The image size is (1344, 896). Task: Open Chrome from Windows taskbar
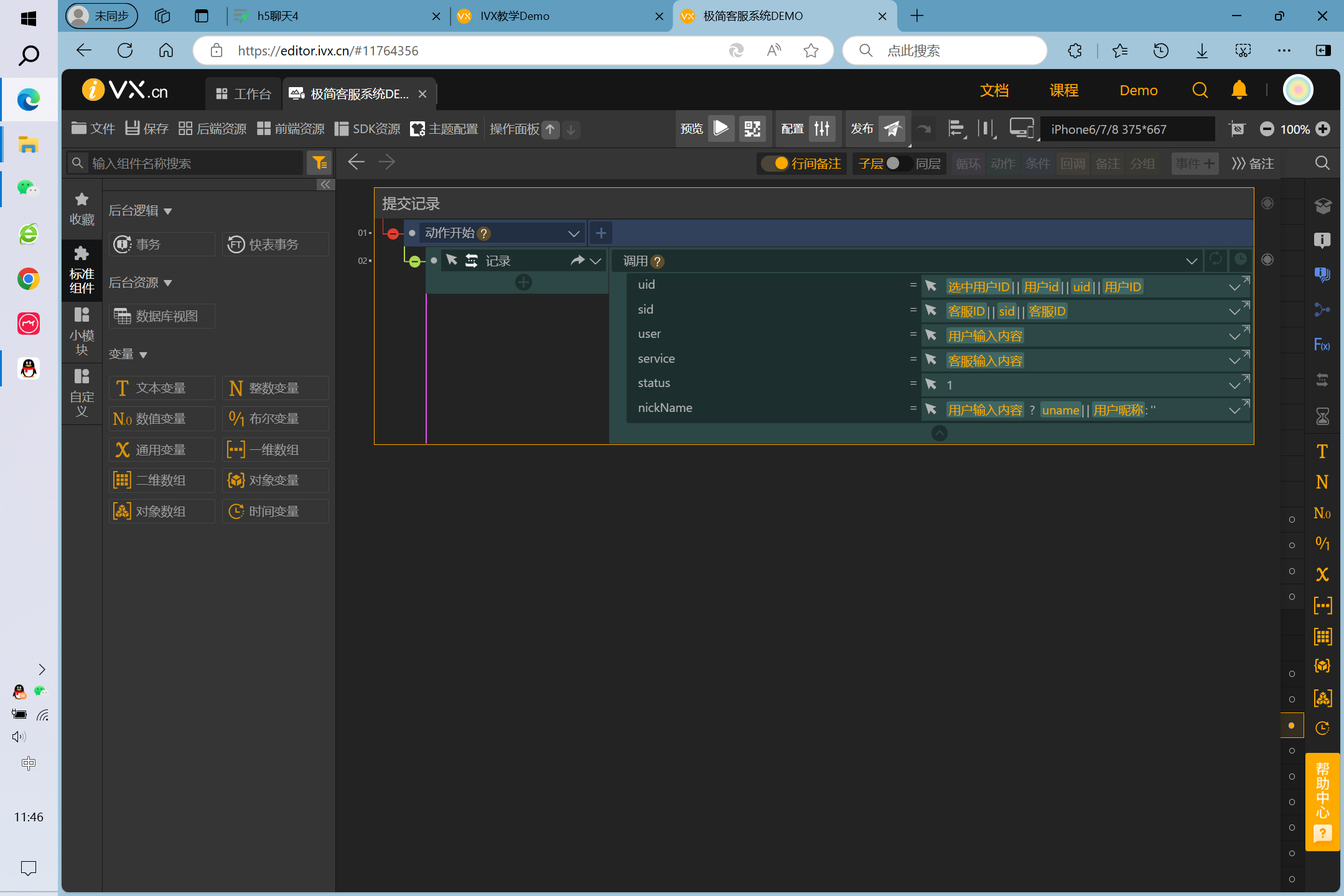pos(28,279)
